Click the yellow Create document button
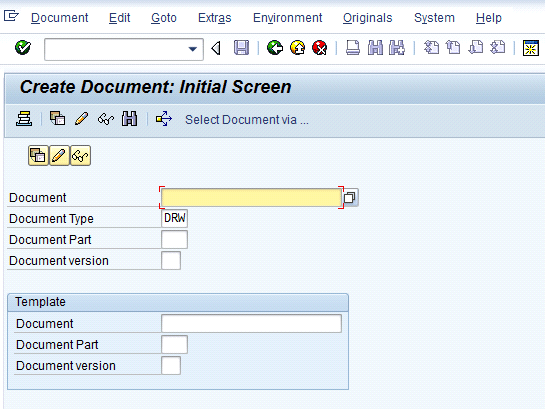This screenshot has height=409, width=545. click(38, 155)
